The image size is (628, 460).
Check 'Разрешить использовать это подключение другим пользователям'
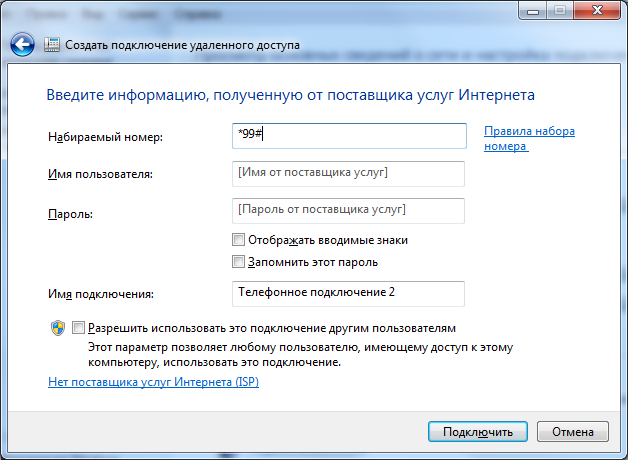tap(78, 327)
